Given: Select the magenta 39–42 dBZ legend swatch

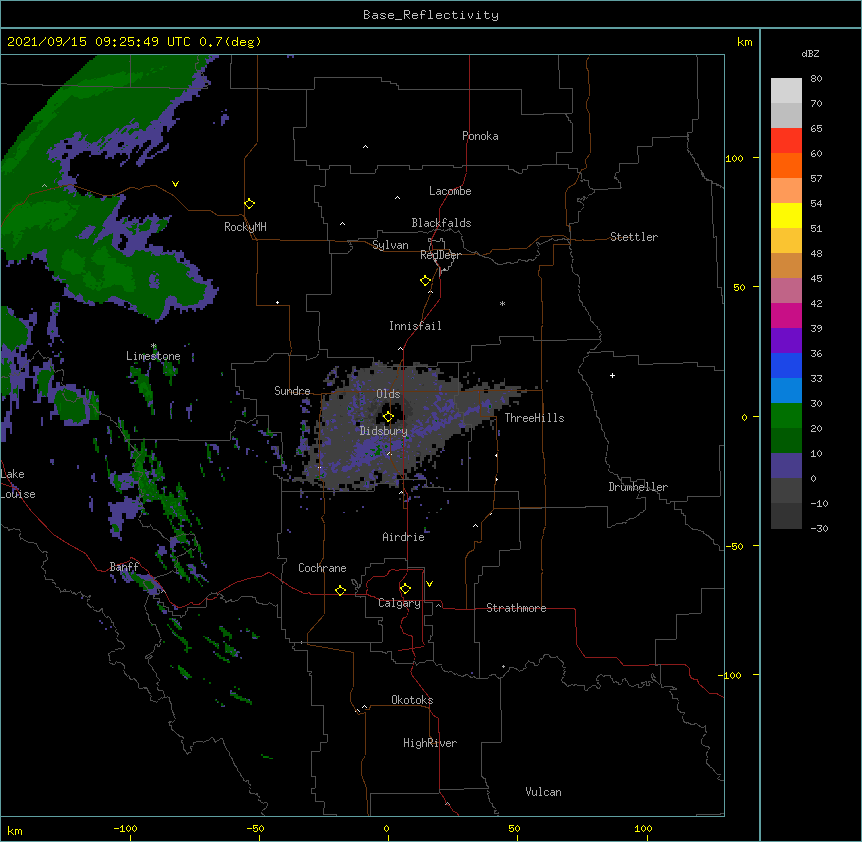Looking at the screenshot, I should [786, 315].
